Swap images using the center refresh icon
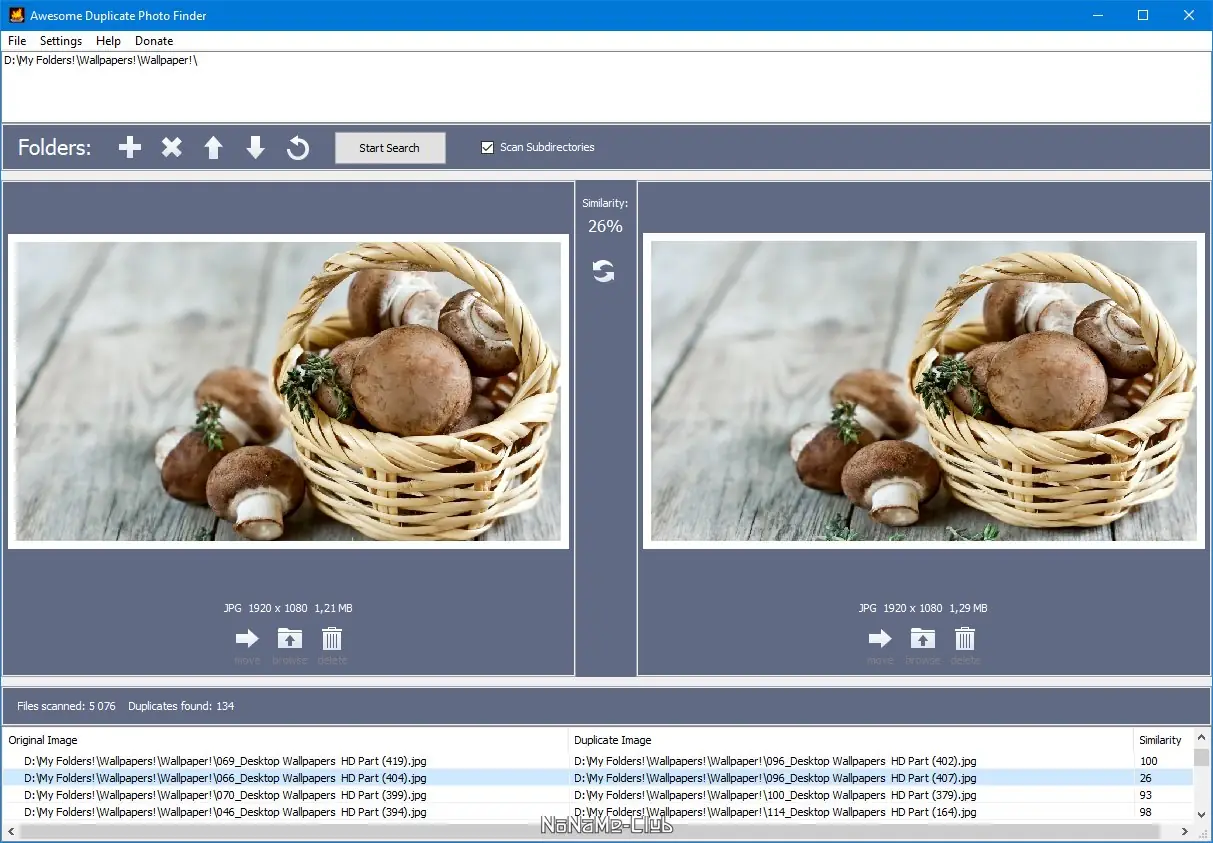 click(x=603, y=271)
